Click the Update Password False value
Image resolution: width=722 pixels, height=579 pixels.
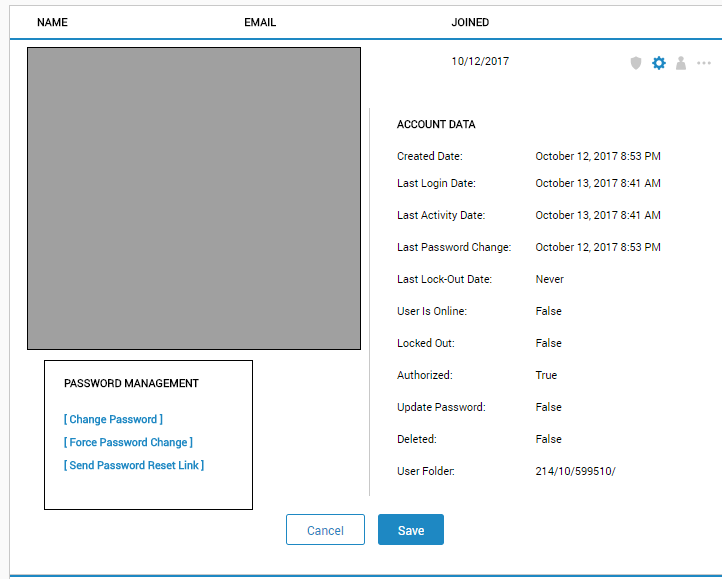(x=548, y=407)
